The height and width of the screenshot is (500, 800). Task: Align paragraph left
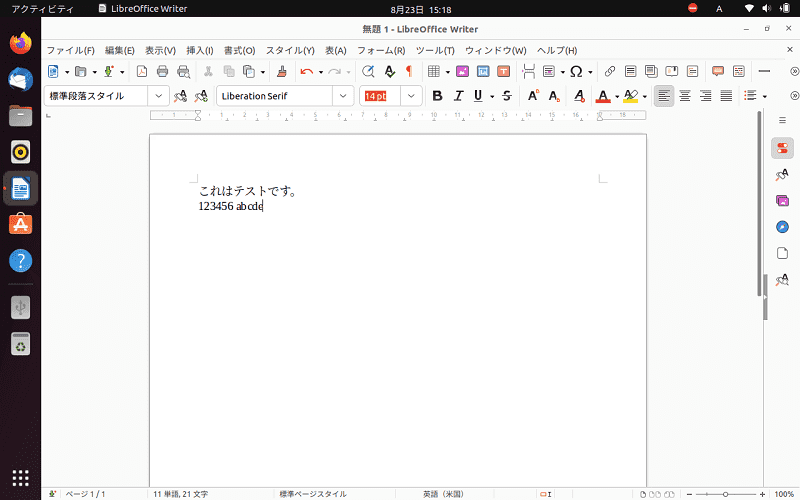point(664,96)
